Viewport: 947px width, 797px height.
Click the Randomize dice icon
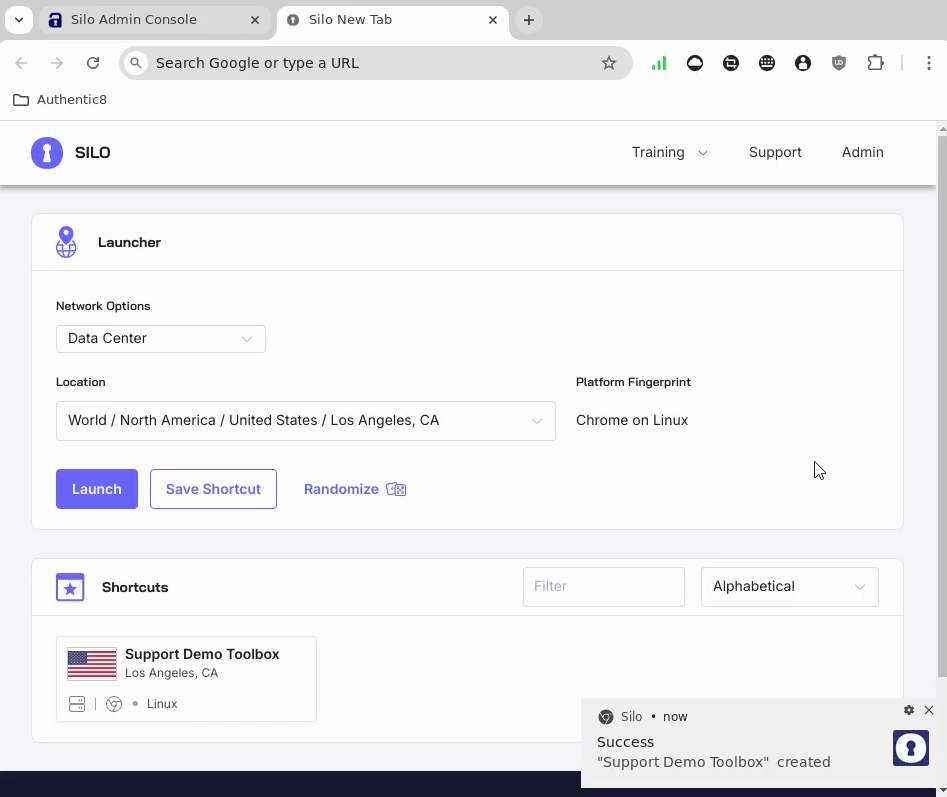(396, 489)
